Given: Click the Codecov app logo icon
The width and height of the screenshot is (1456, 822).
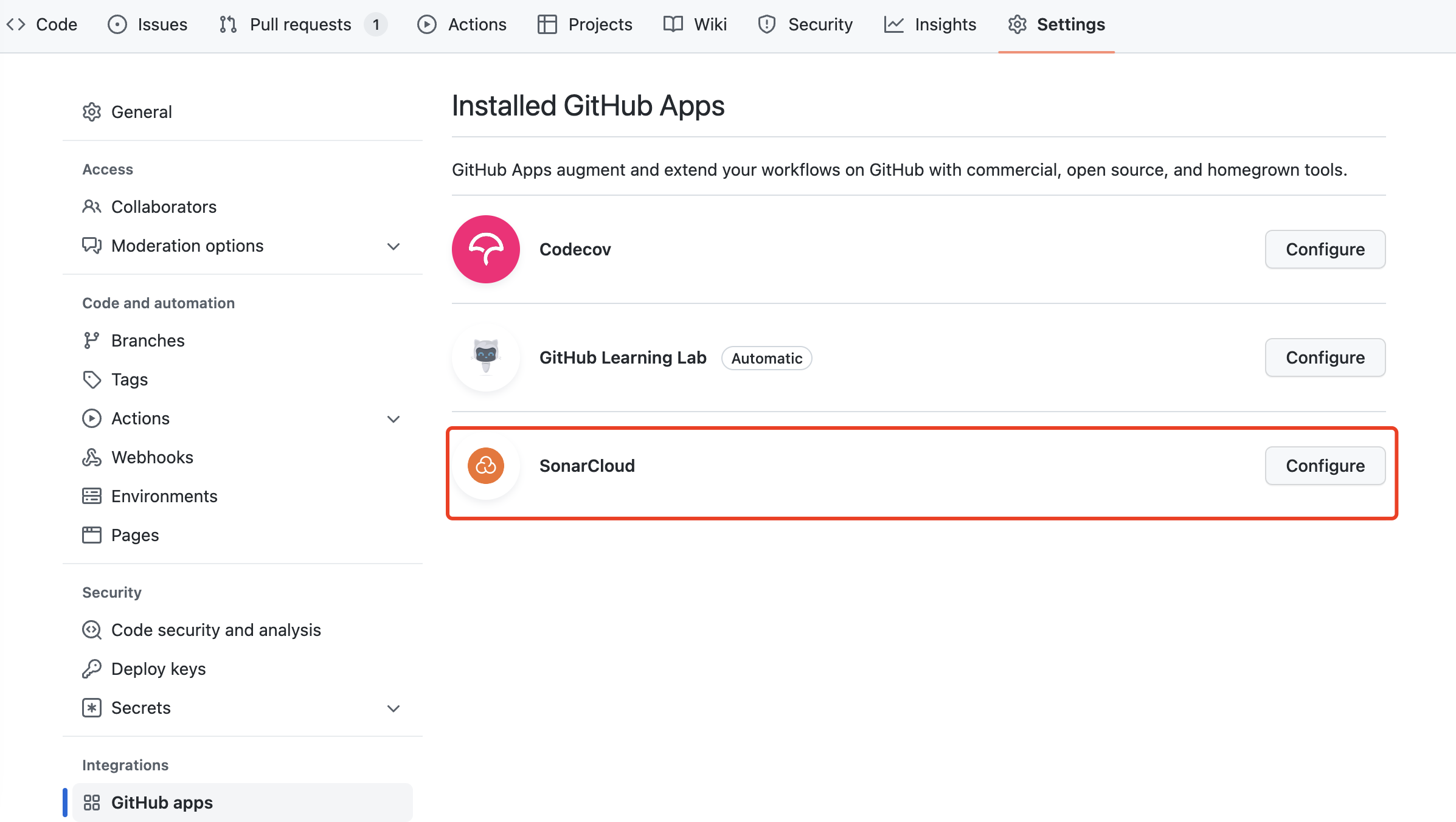Looking at the screenshot, I should (x=485, y=249).
